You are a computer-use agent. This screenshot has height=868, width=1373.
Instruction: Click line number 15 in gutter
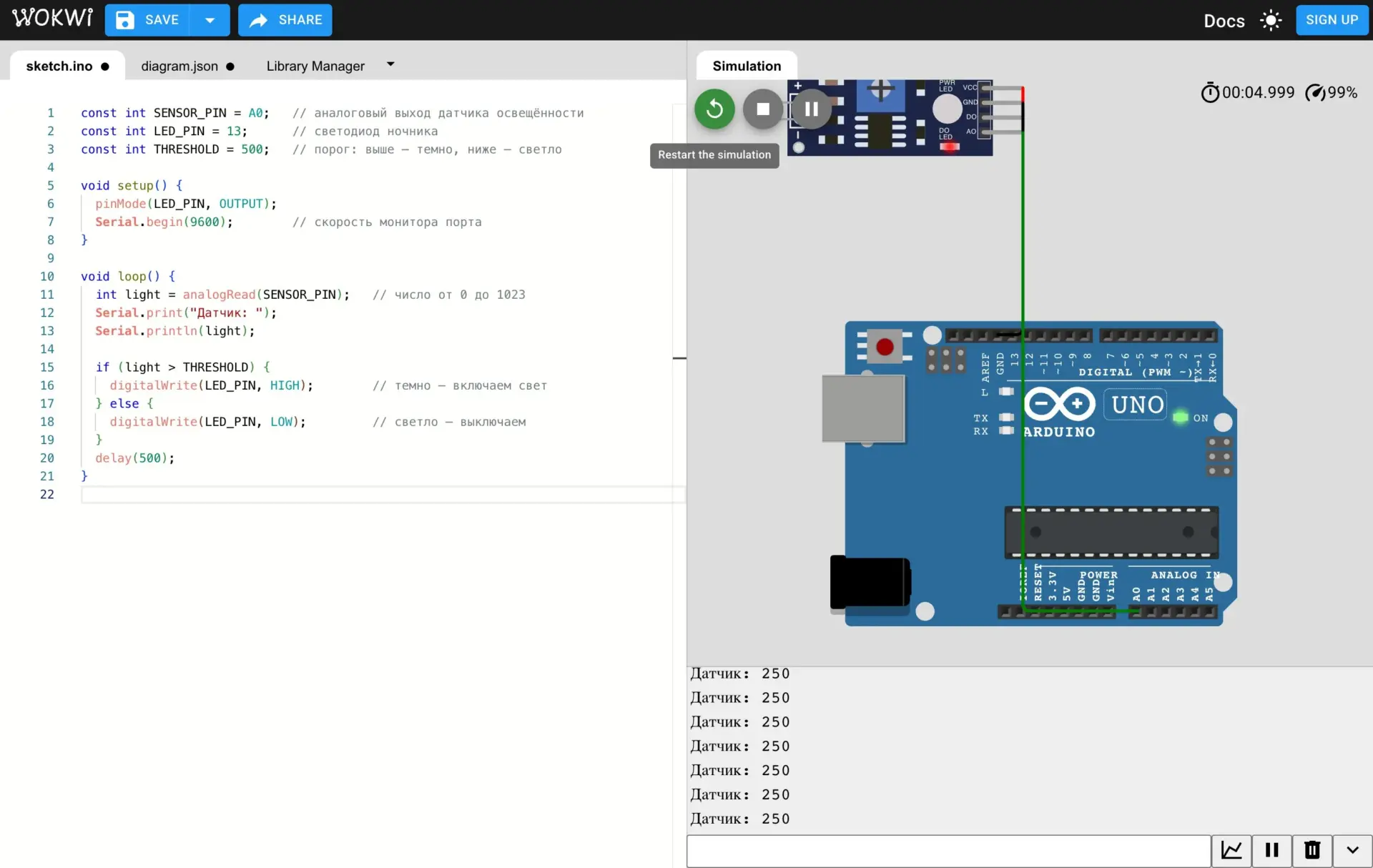pyautogui.click(x=46, y=367)
